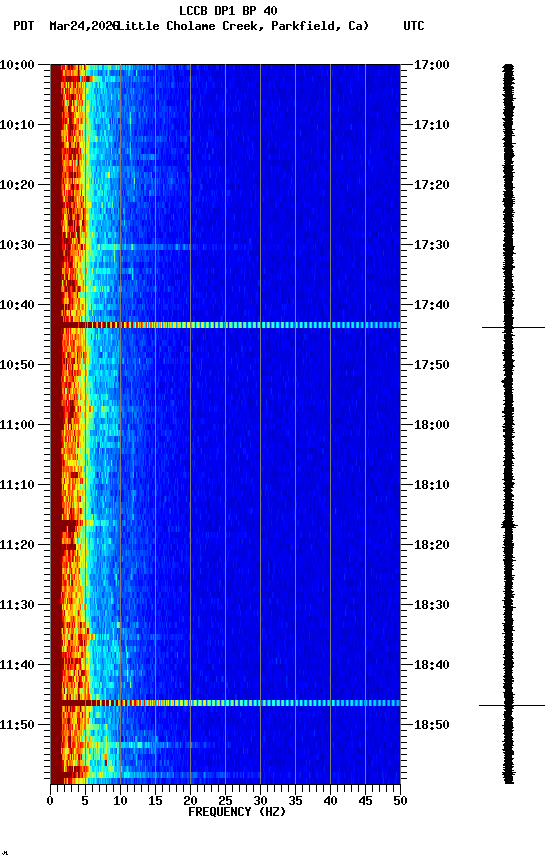Click the 'Mar24,2026' date text
The width and height of the screenshot is (552, 864).
[x=84, y=26]
